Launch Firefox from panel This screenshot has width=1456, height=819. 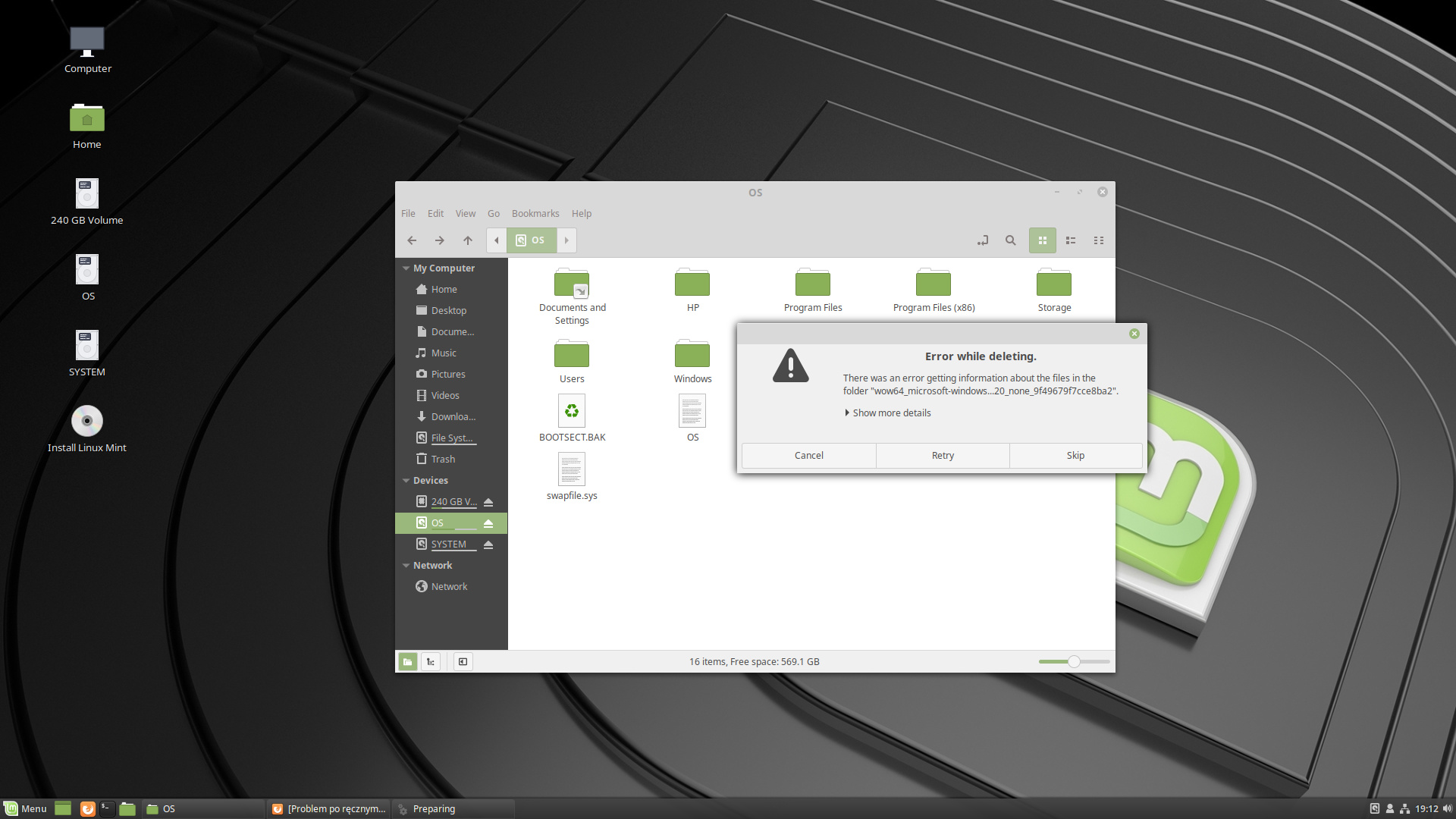[88, 809]
